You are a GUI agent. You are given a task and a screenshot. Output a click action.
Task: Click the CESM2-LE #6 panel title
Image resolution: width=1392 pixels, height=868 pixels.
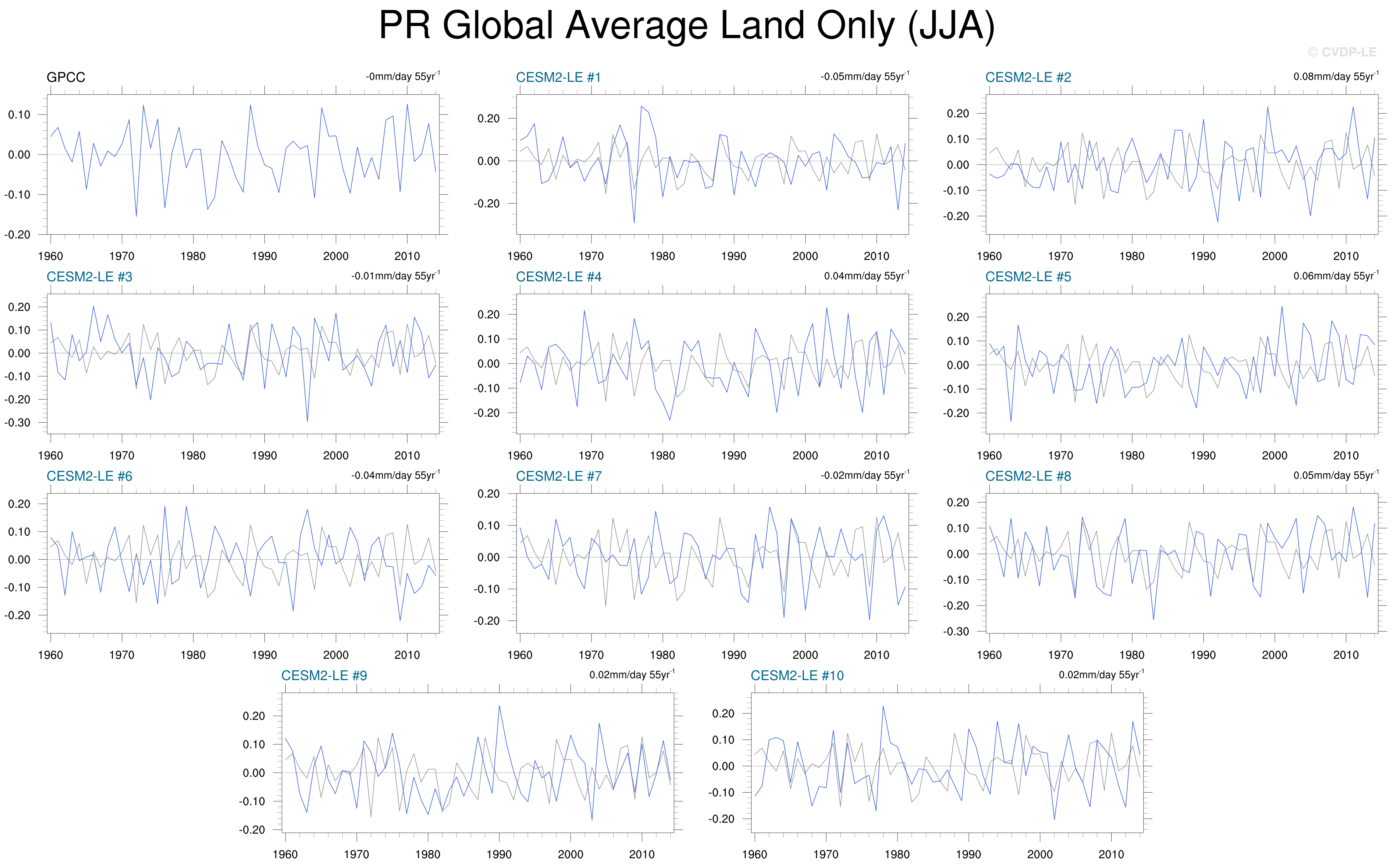[x=89, y=476]
